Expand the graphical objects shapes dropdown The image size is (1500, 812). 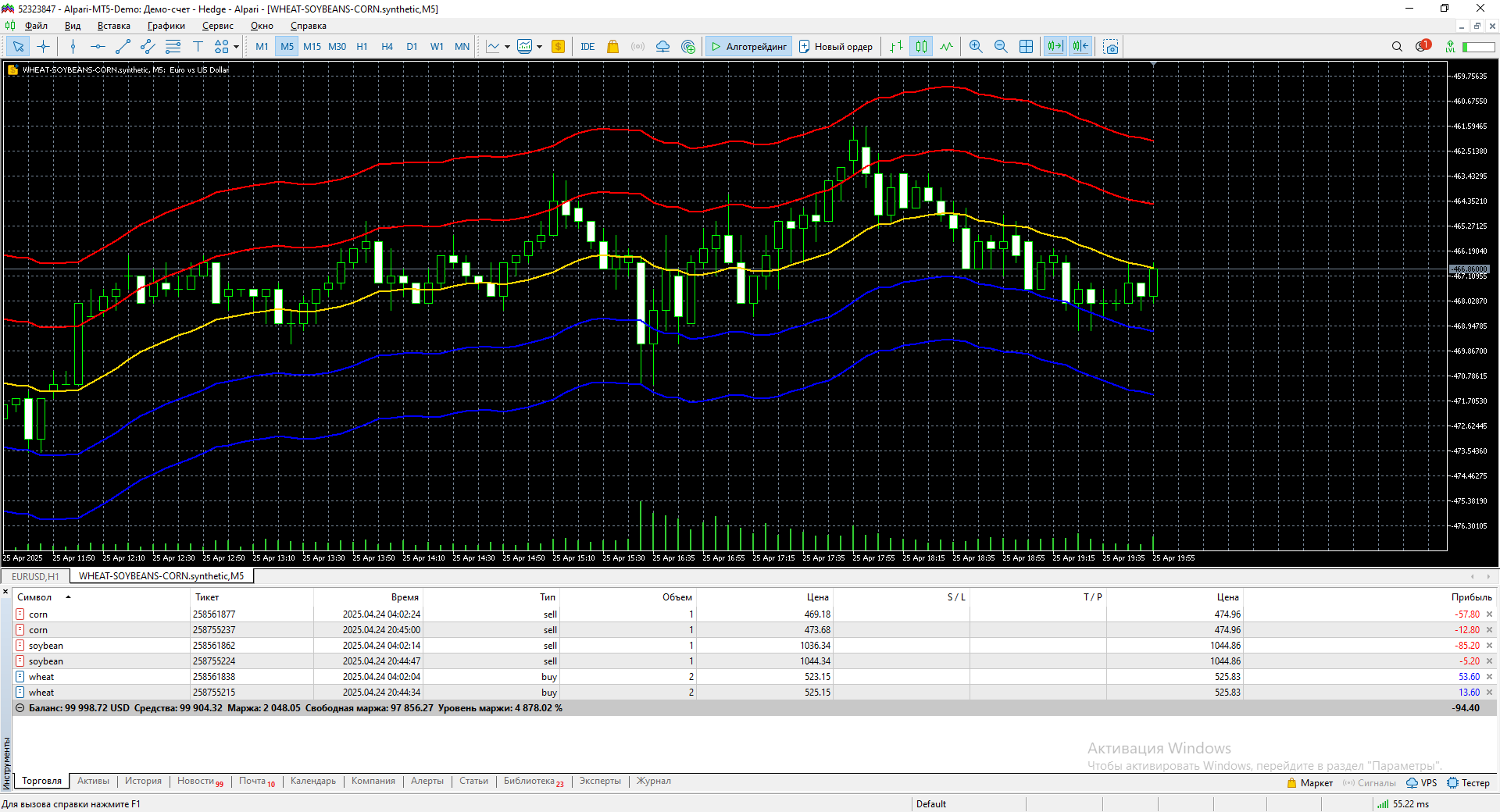(x=236, y=47)
